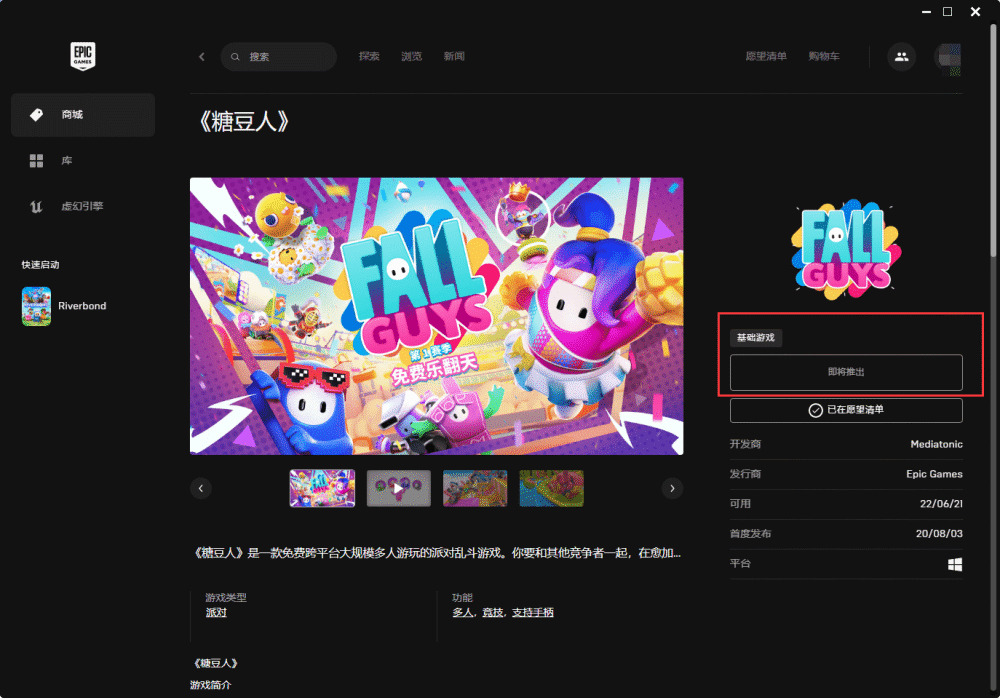Image resolution: width=1000 pixels, height=698 pixels.
Task: Click the Mediatonic developer name
Action: pos(936,444)
